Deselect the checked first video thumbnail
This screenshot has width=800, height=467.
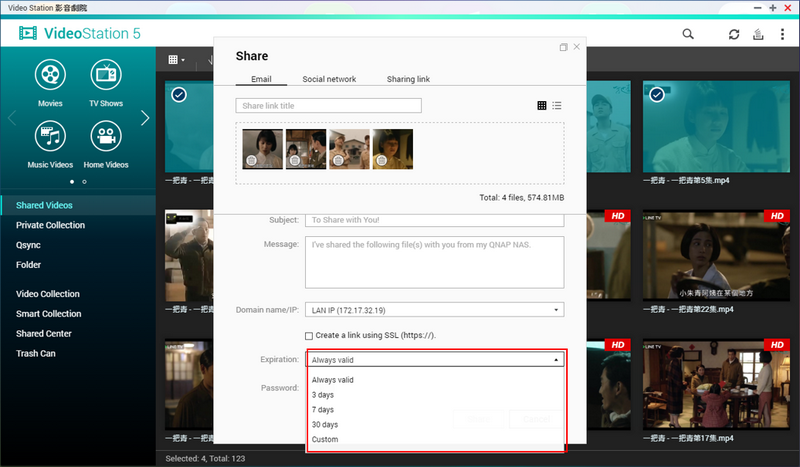[179, 94]
